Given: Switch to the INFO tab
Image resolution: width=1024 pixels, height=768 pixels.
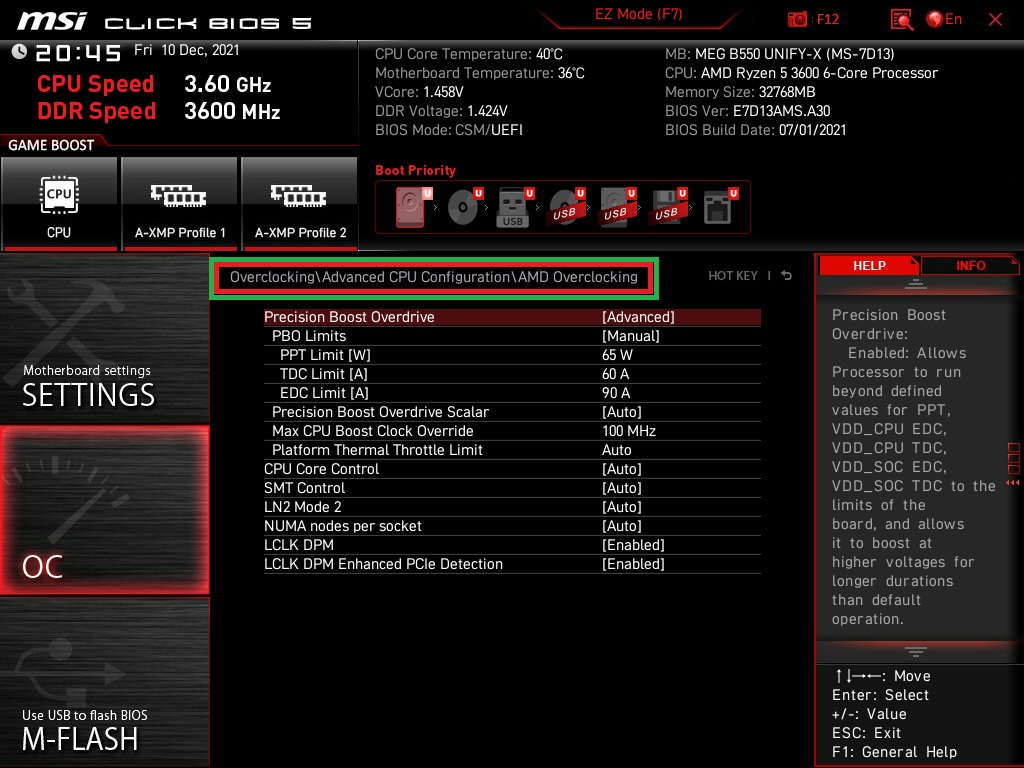Looking at the screenshot, I should [970, 265].
